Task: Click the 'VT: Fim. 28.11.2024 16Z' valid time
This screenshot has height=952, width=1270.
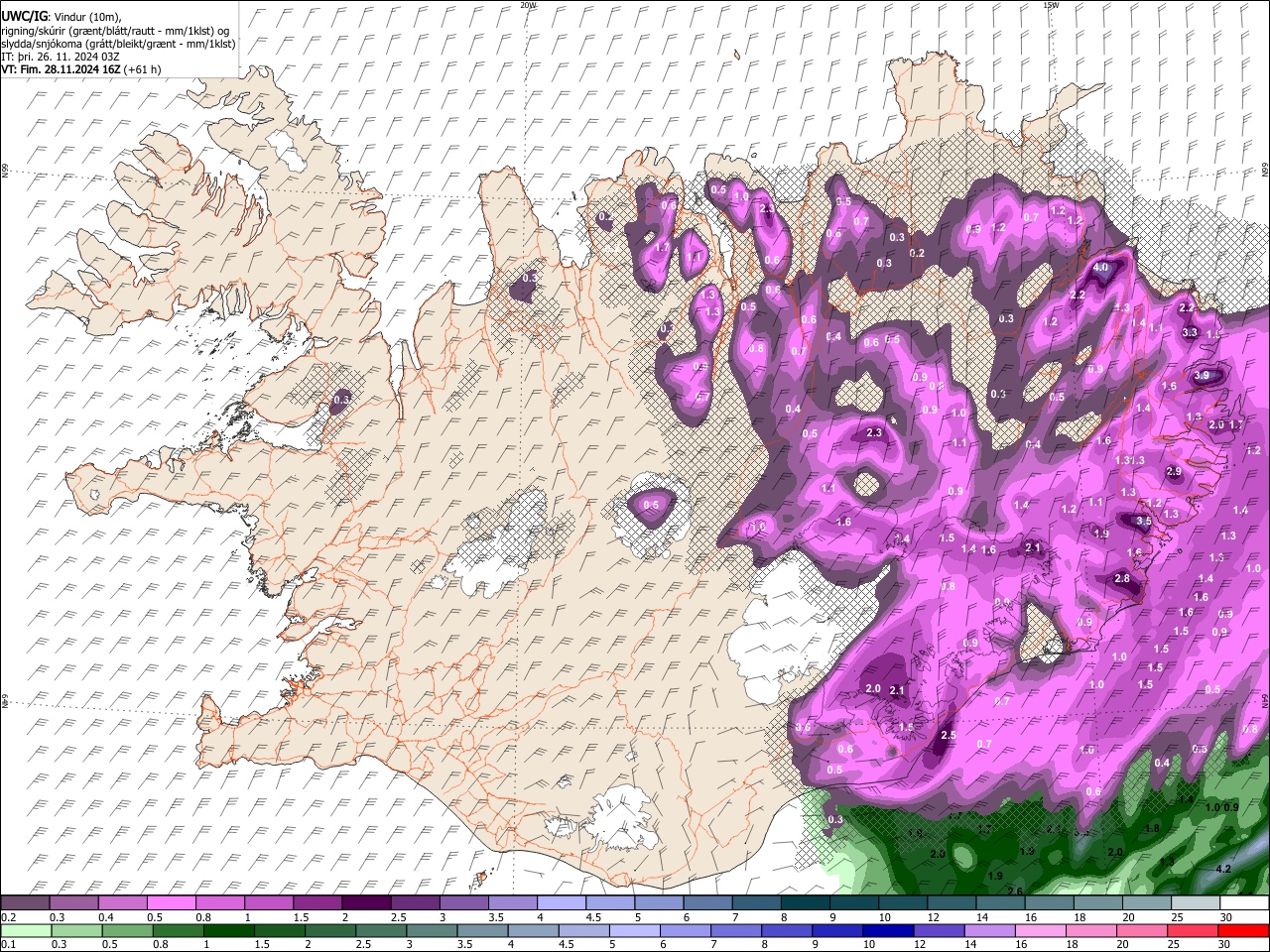Action: [62, 69]
